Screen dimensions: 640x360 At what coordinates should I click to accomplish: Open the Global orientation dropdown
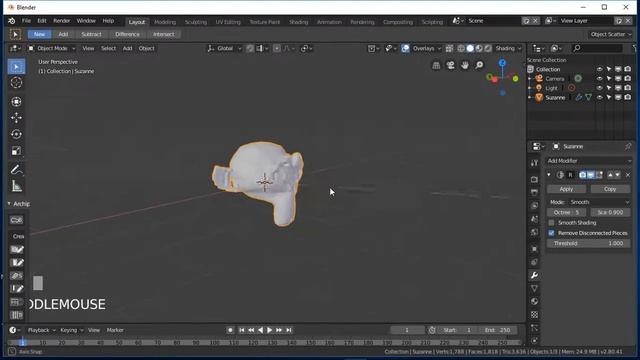click(224, 49)
